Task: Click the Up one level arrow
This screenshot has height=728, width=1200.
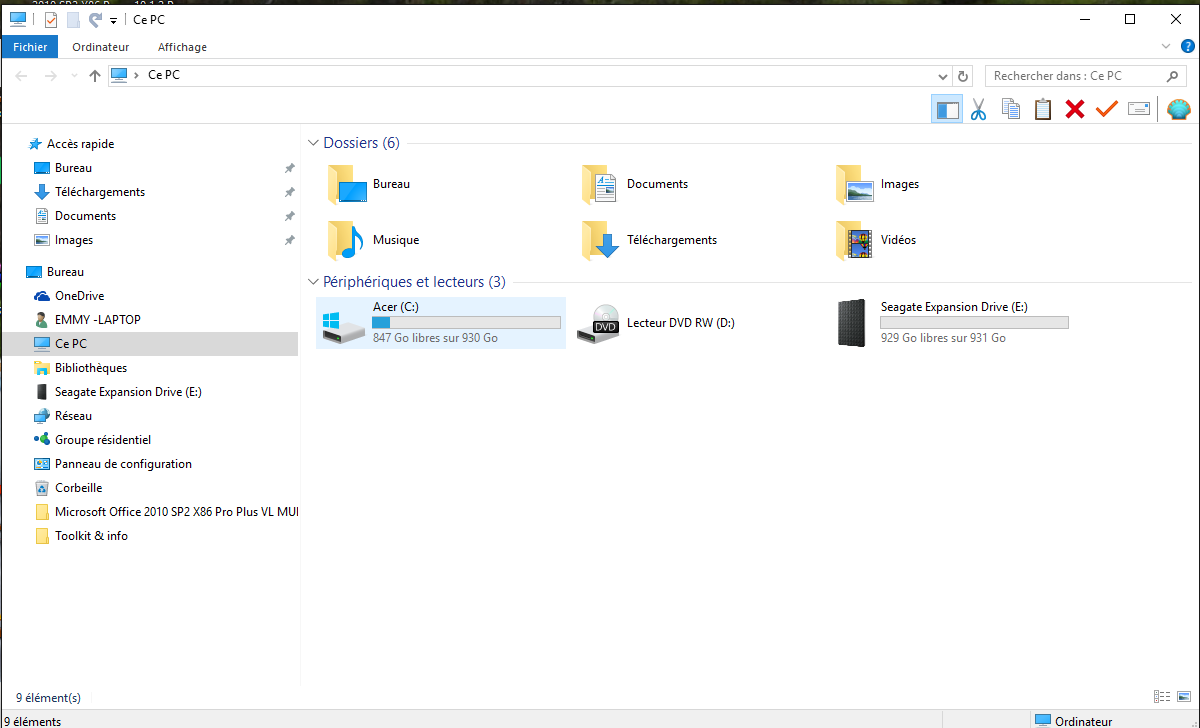Action: 95,76
